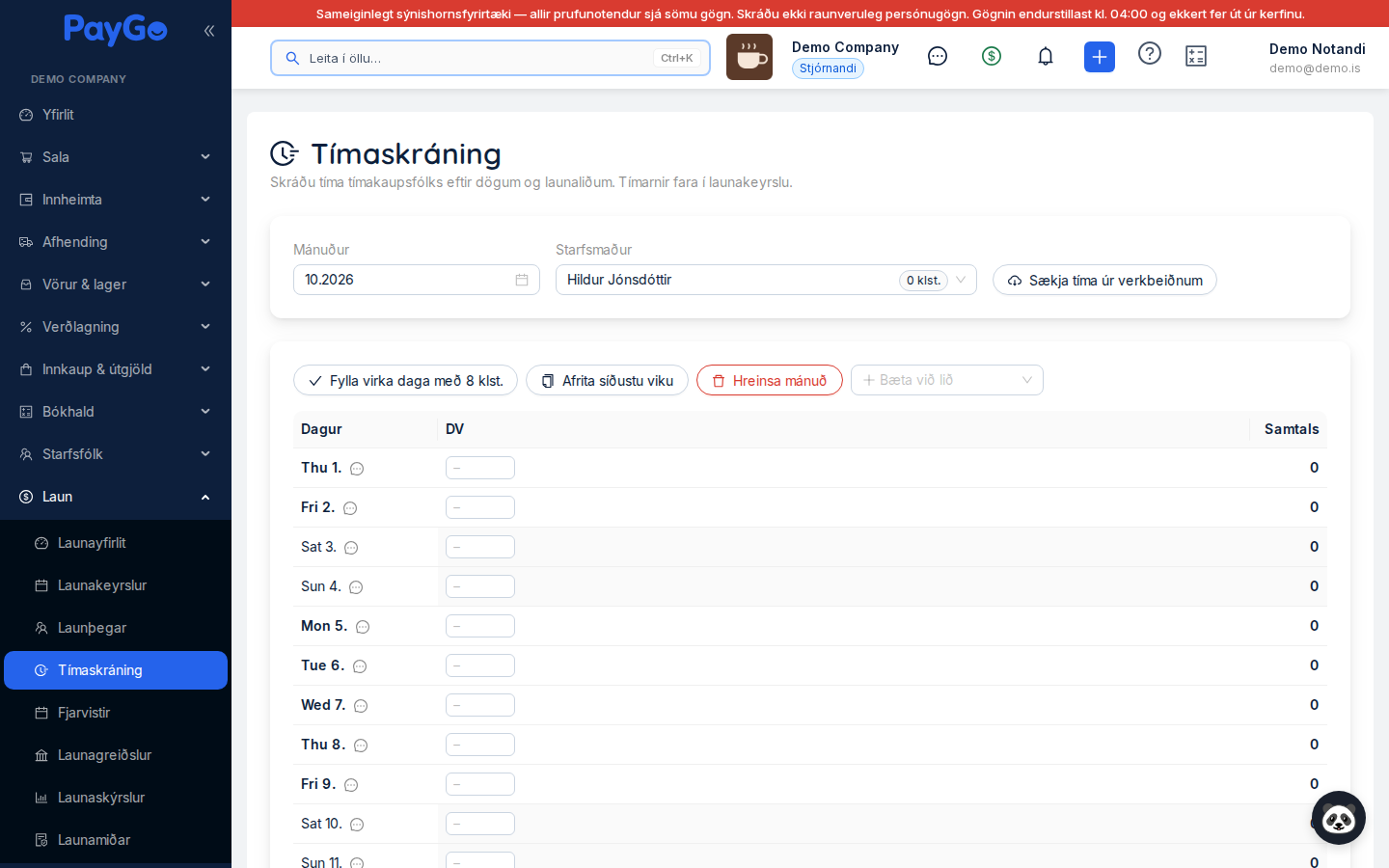Click the green dollar coin icon
The height and width of the screenshot is (868, 1389).
(x=992, y=57)
